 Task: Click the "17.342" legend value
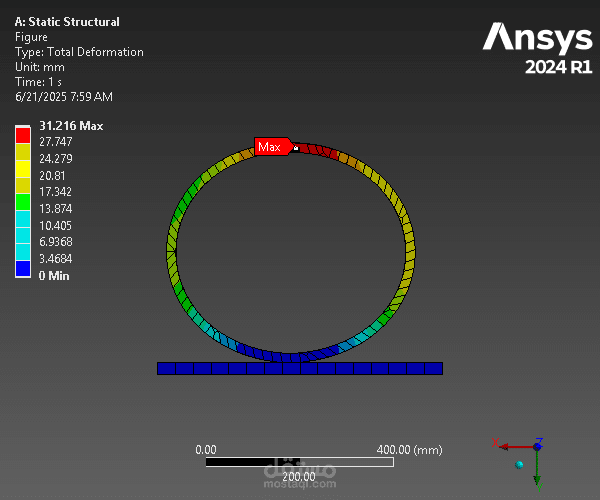click(x=55, y=192)
